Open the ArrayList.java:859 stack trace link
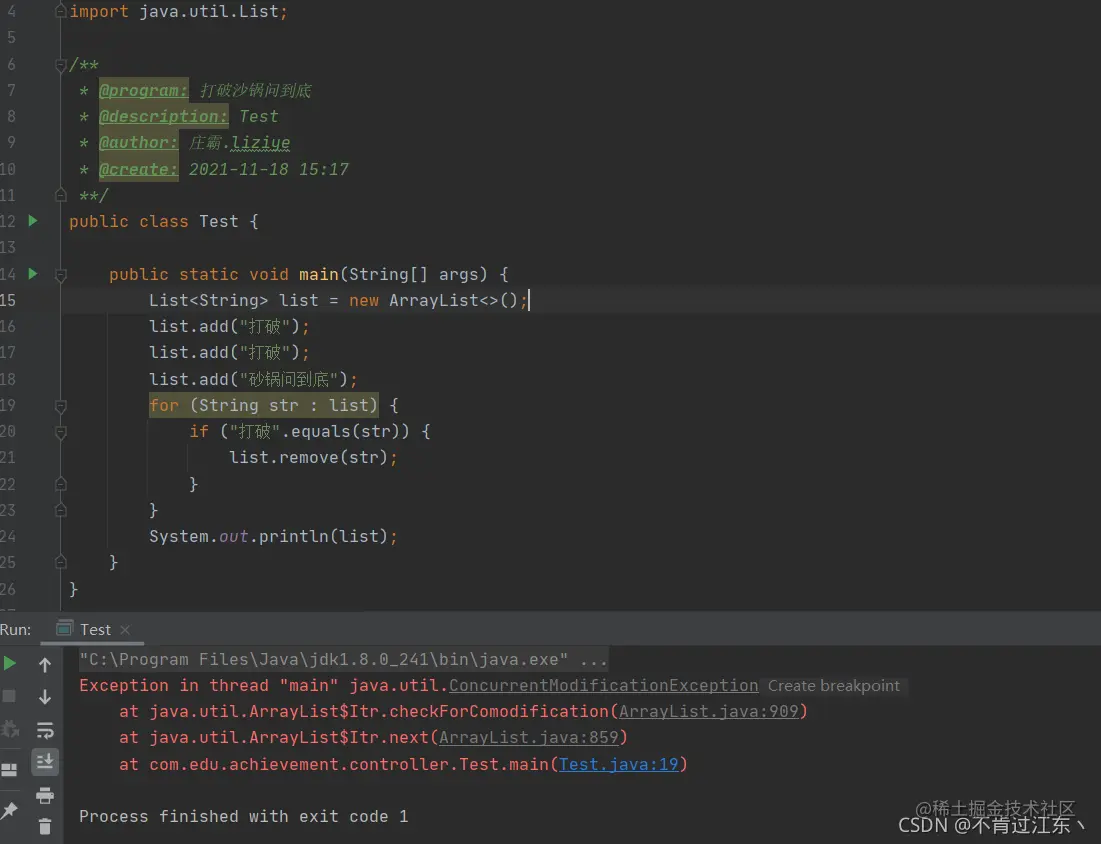The width and height of the screenshot is (1101, 844). tap(529, 737)
